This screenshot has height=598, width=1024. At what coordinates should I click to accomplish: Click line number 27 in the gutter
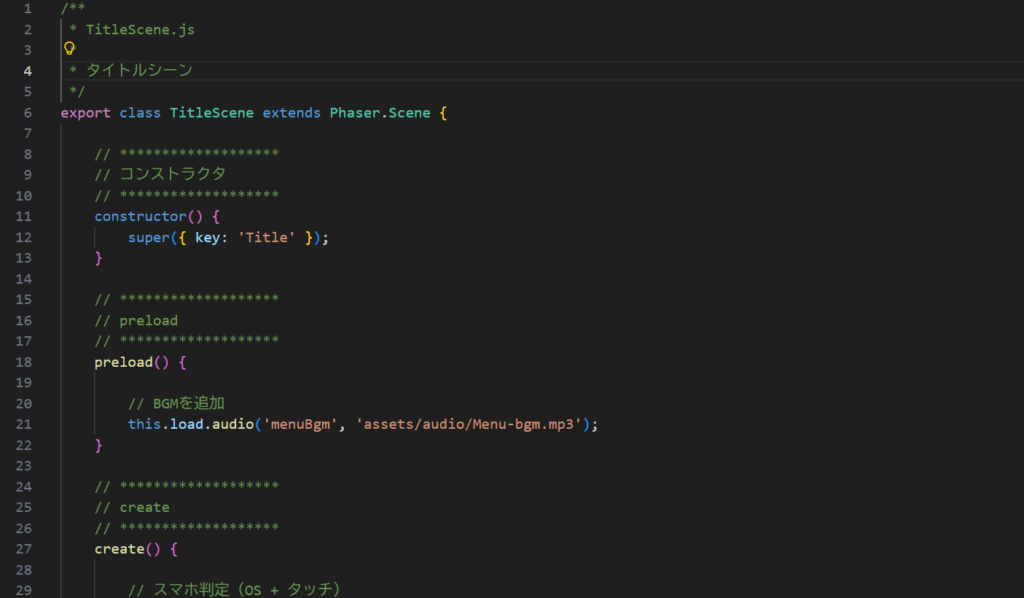coord(24,549)
